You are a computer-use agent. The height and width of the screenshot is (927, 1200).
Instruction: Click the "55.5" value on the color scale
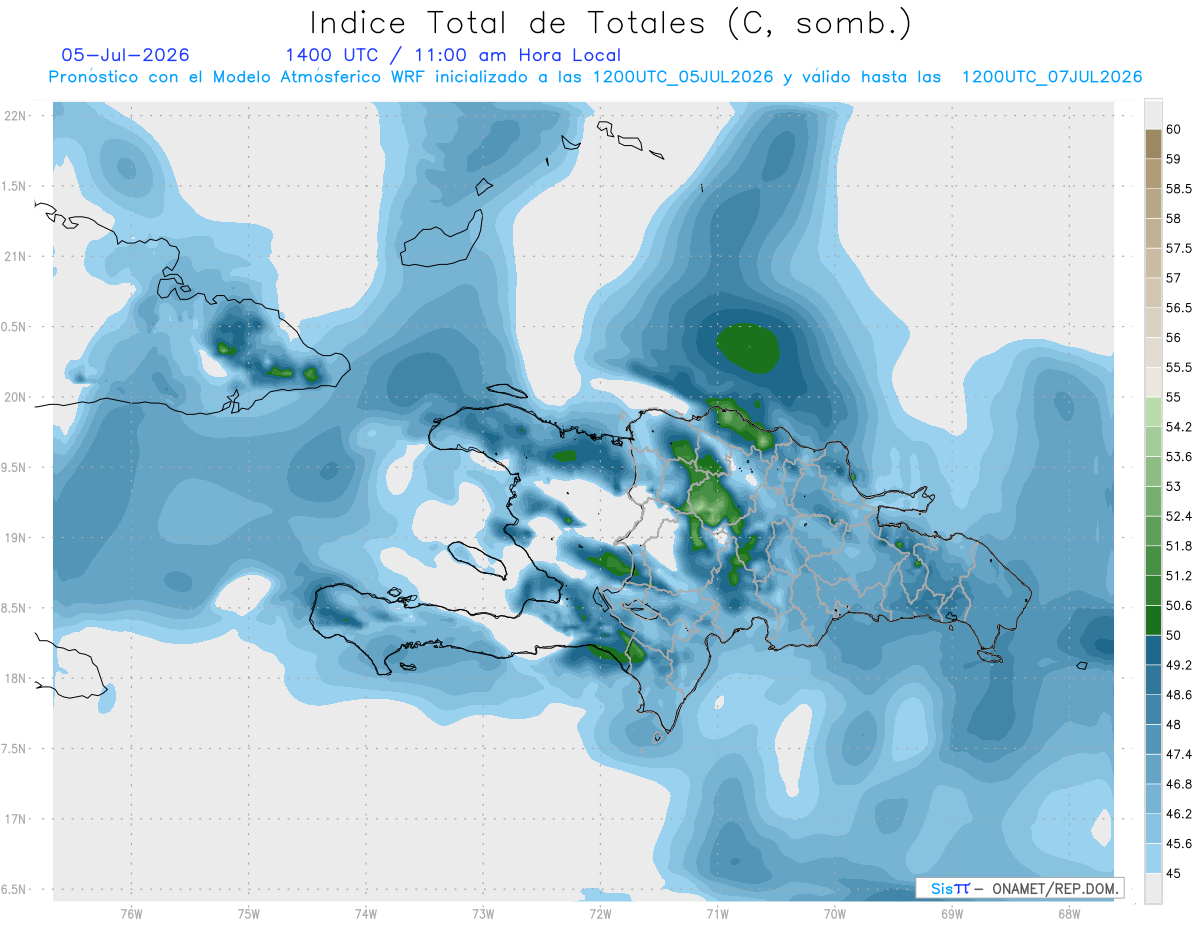click(1179, 367)
